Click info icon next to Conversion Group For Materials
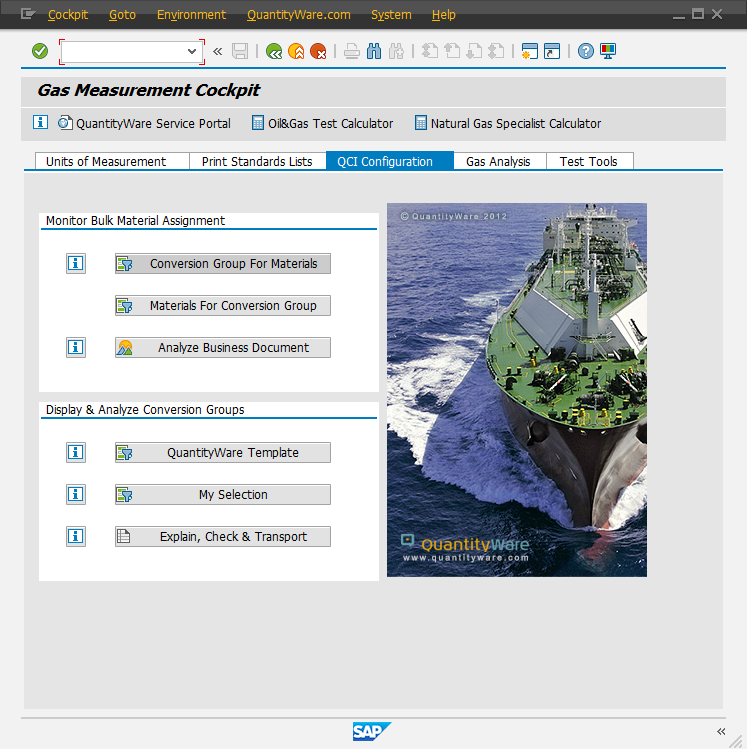 [76, 263]
